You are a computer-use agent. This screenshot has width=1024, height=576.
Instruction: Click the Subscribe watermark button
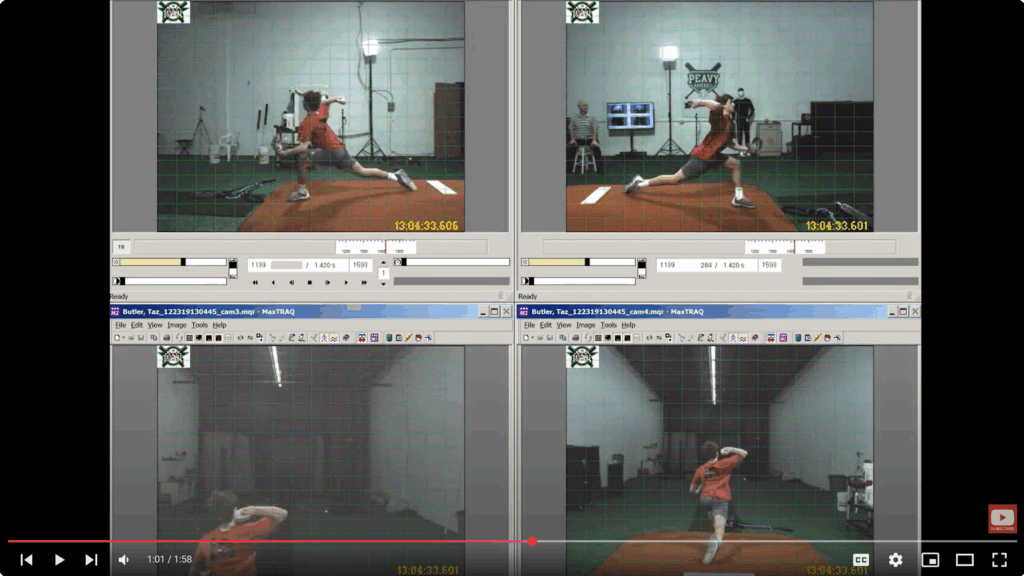tap(1002, 518)
